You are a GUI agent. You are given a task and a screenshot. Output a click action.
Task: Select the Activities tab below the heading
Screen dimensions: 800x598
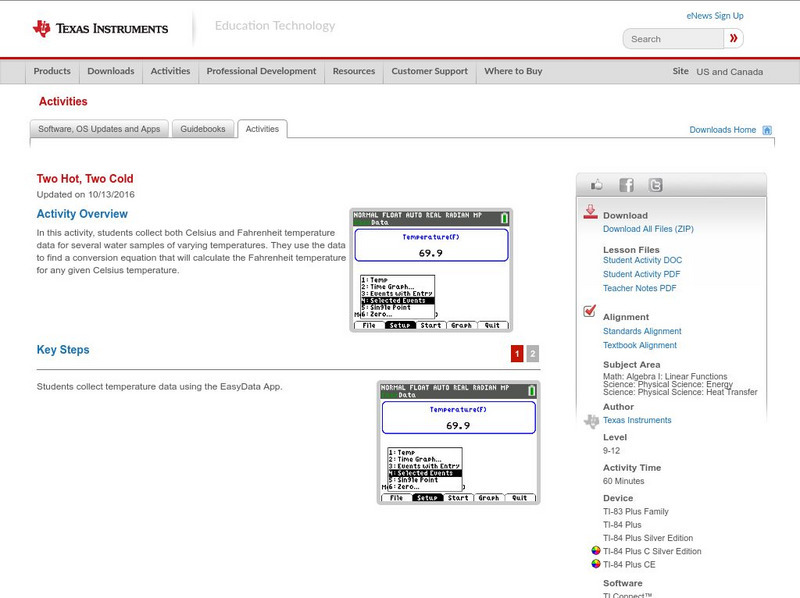pos(262,129)
